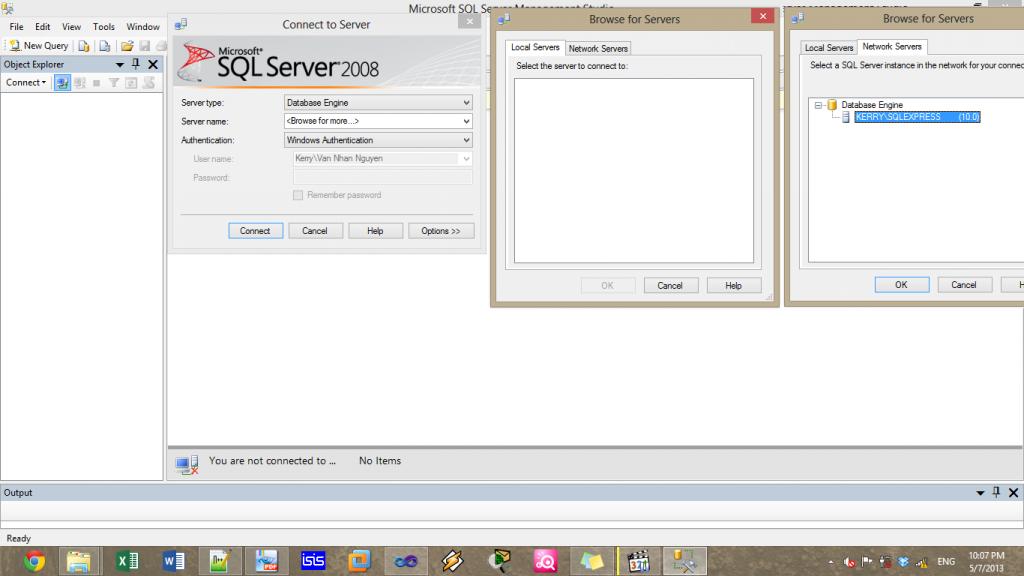Click the Dropbox icon in the system tray

click(904, 562)
